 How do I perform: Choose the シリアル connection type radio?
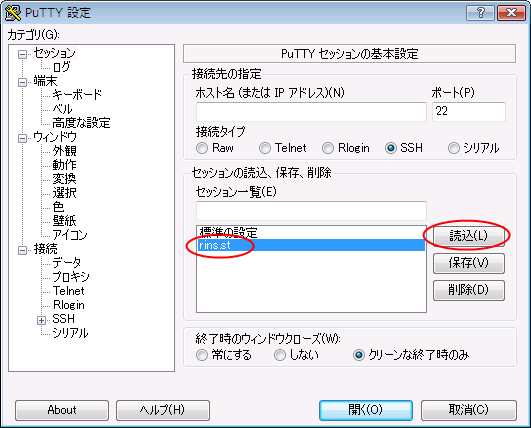454,148
